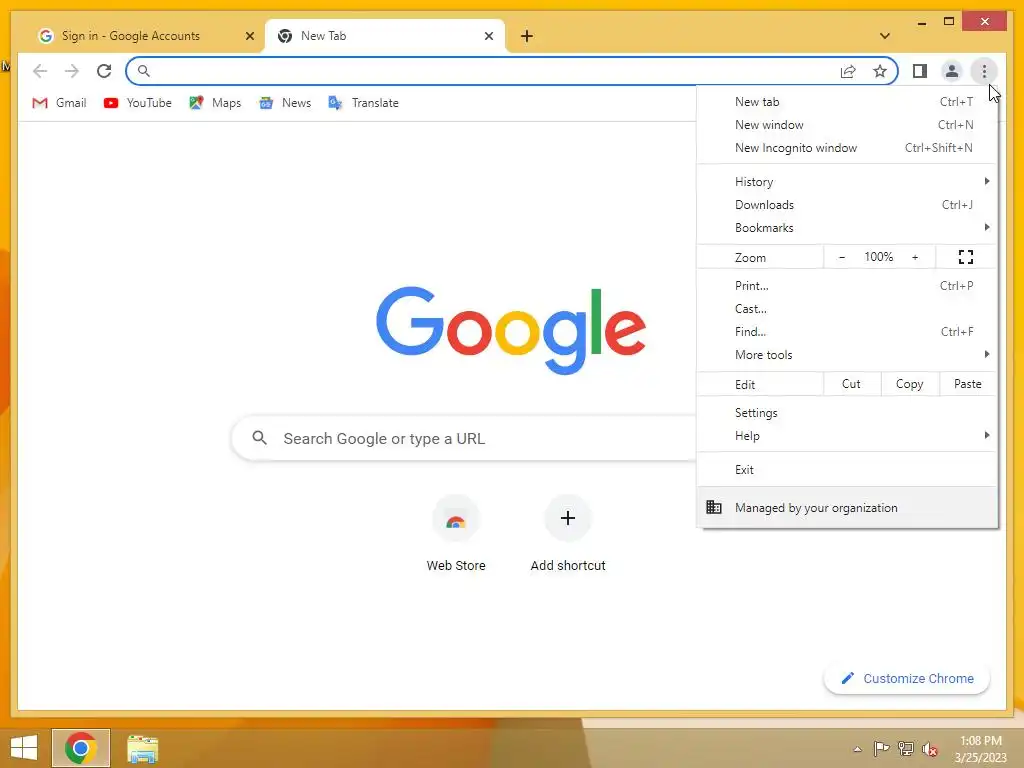The height and width of the screenshot is (768, 1024).
Task: Decrease zoom with minus button
Action: pos(842,257)
